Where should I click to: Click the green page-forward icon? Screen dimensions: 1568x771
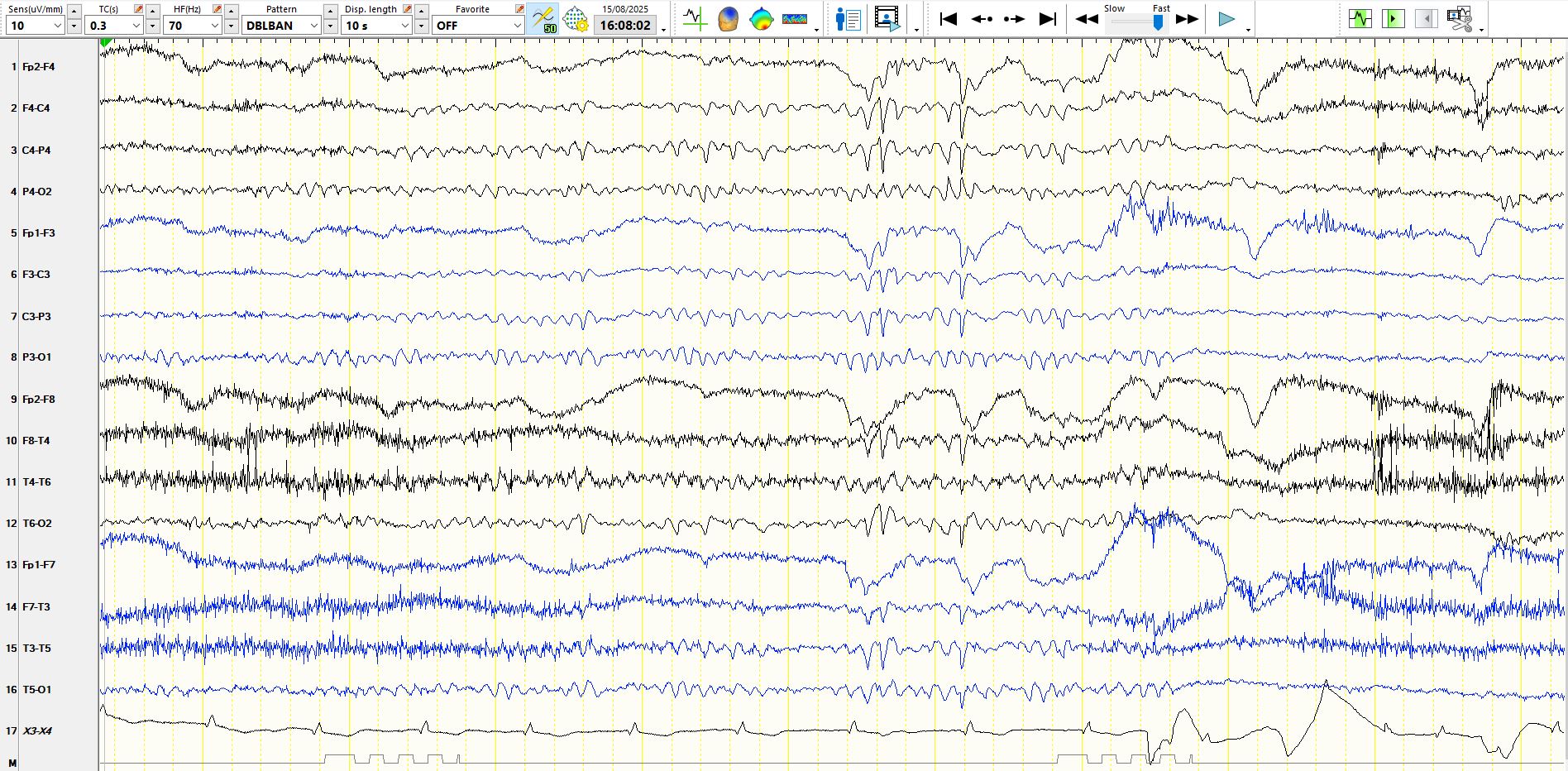pos(1394,18)
